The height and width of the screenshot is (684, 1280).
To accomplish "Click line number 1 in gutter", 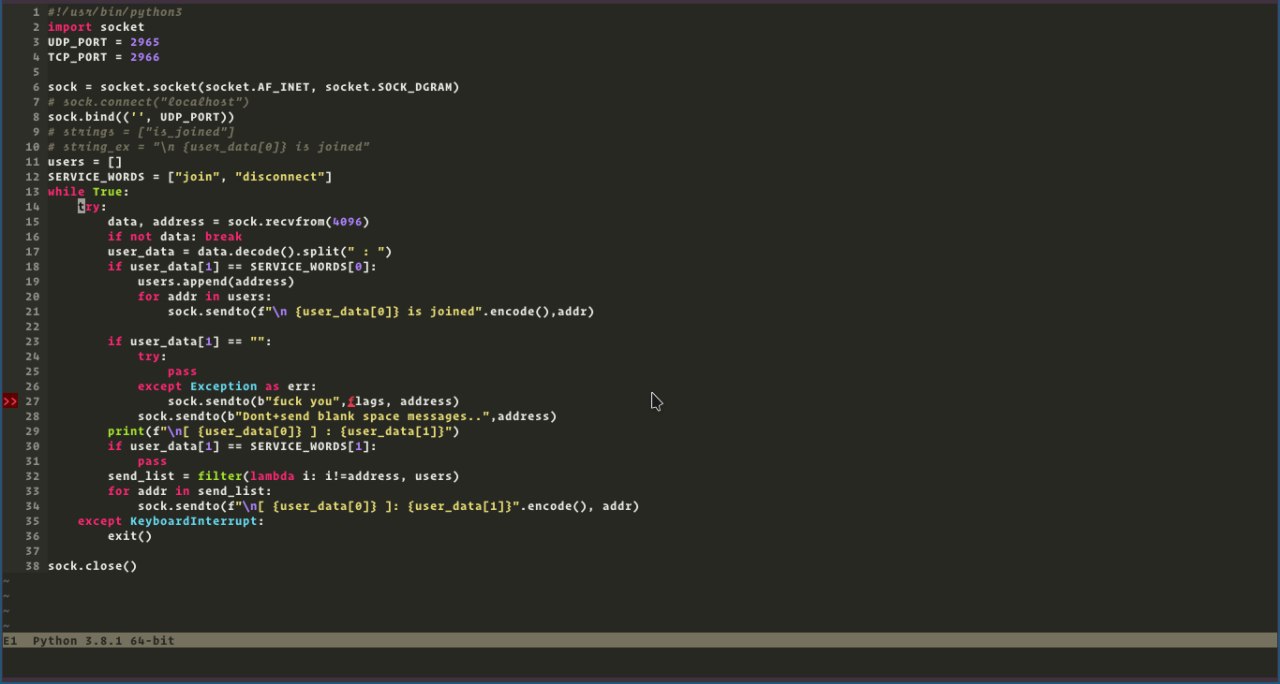I will 36,12.
